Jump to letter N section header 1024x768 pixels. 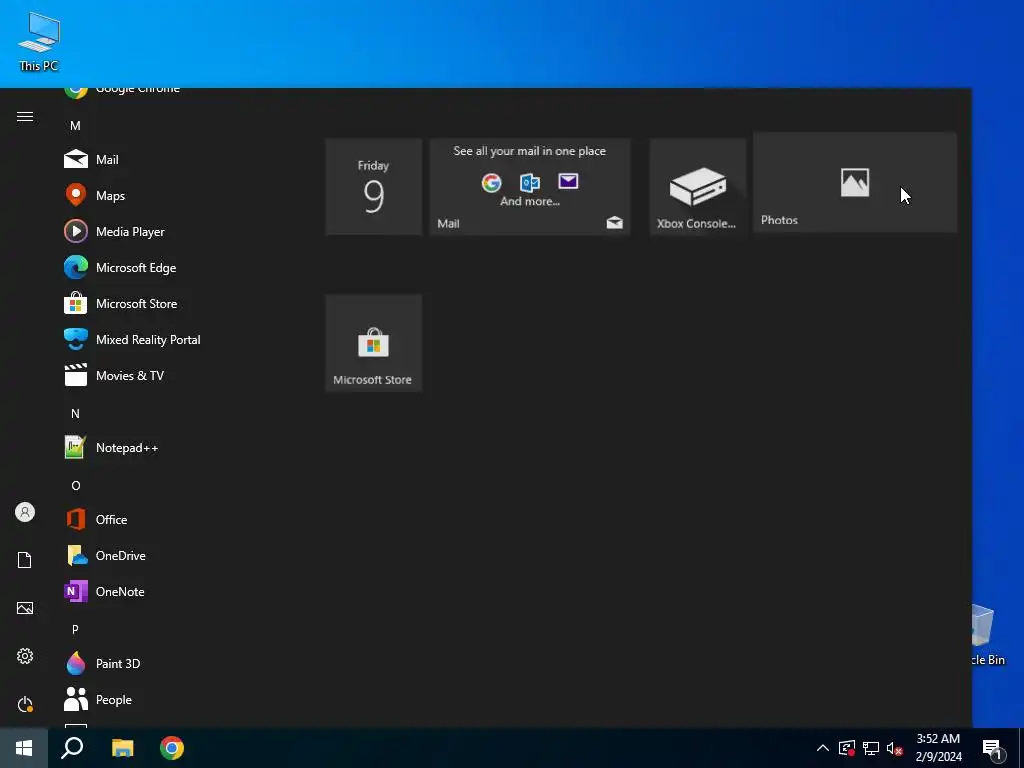75,413
